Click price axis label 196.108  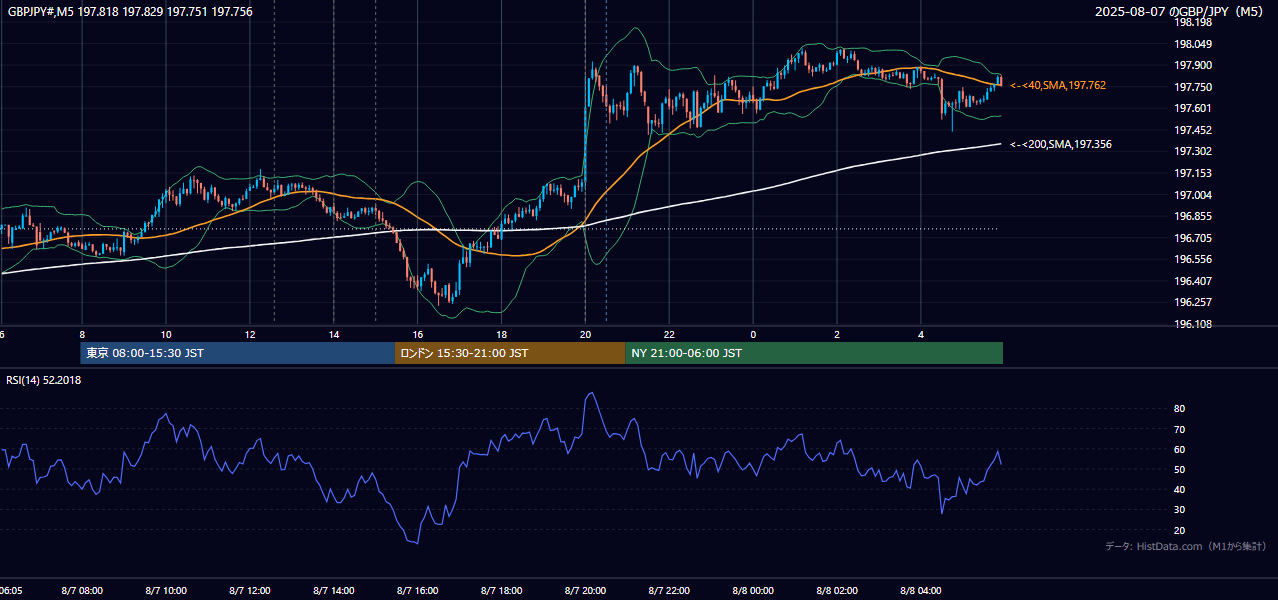pos(1193,325)
